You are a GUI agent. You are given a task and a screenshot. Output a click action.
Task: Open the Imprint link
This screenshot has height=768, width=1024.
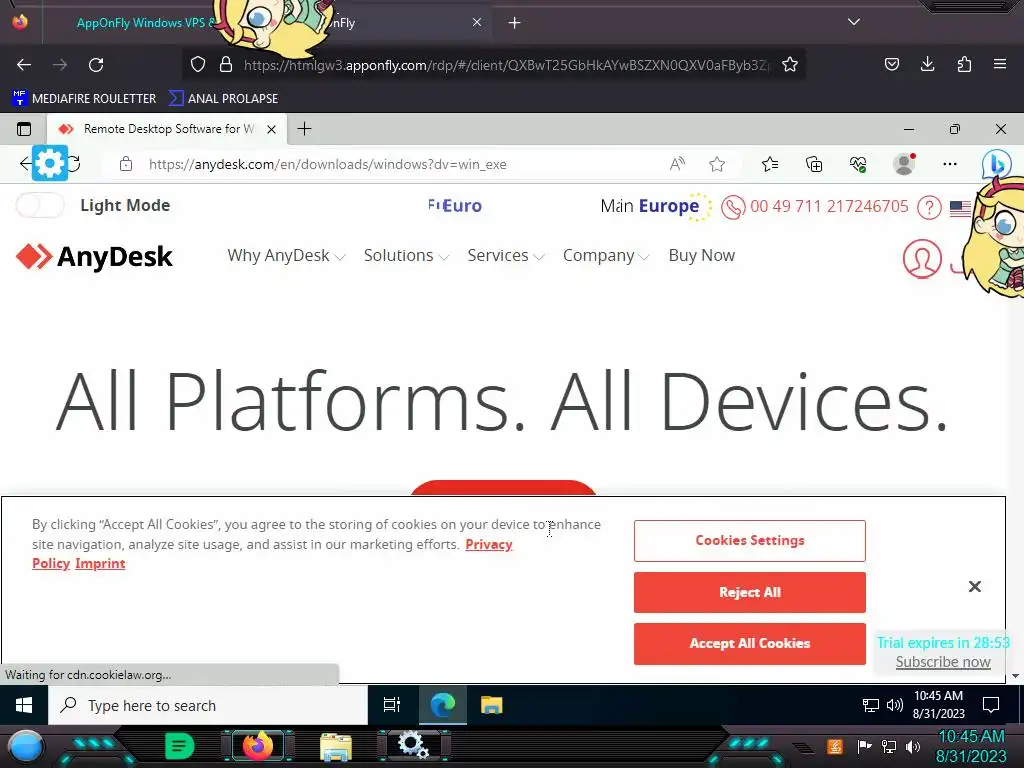pos(100,564)
